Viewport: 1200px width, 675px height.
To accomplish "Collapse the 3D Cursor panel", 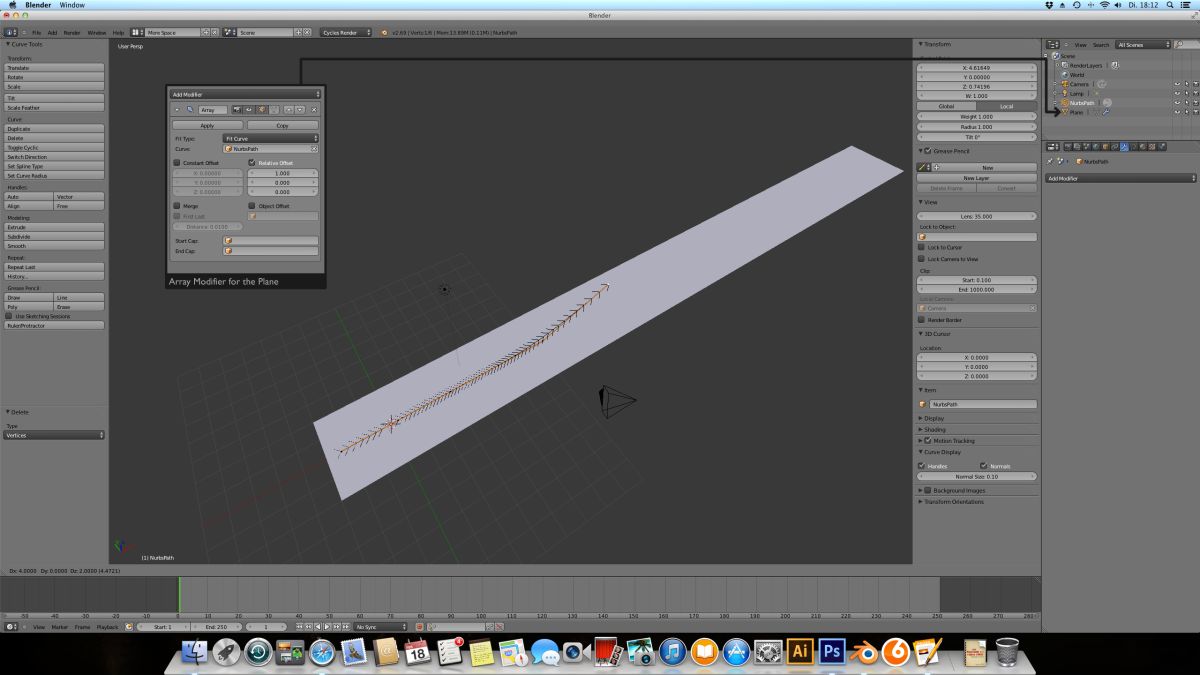I will tap(937, 333).
